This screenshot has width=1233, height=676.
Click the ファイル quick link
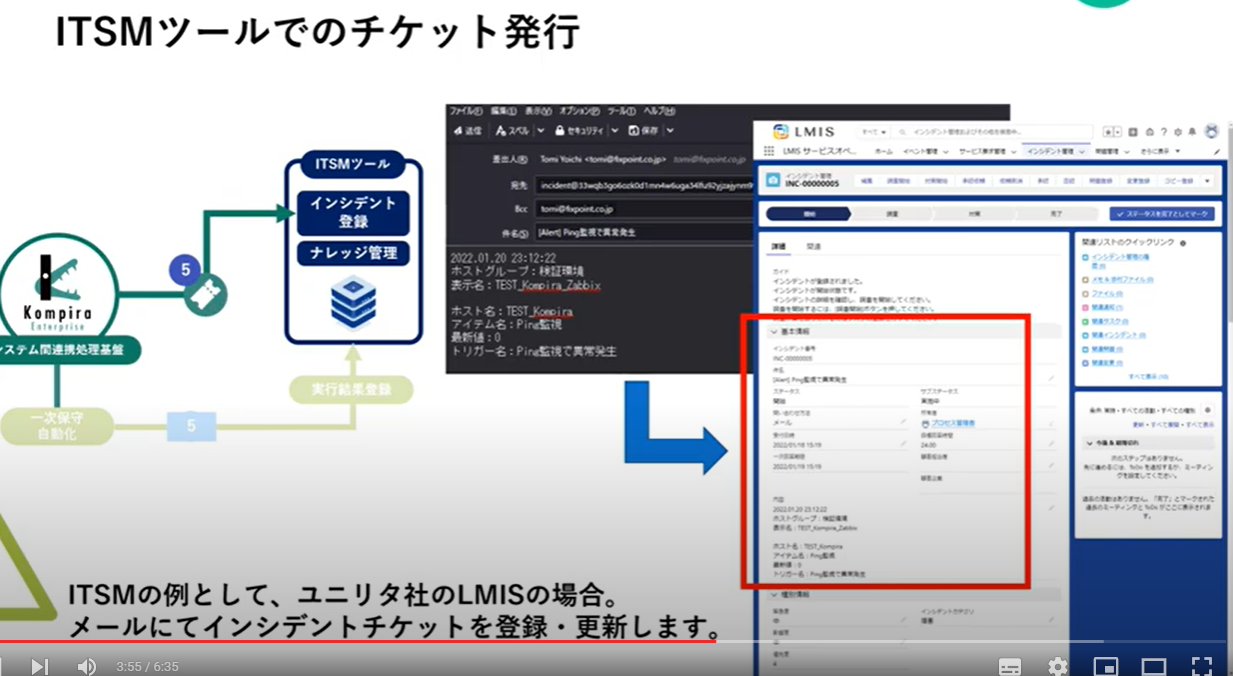click(1105, 294)
